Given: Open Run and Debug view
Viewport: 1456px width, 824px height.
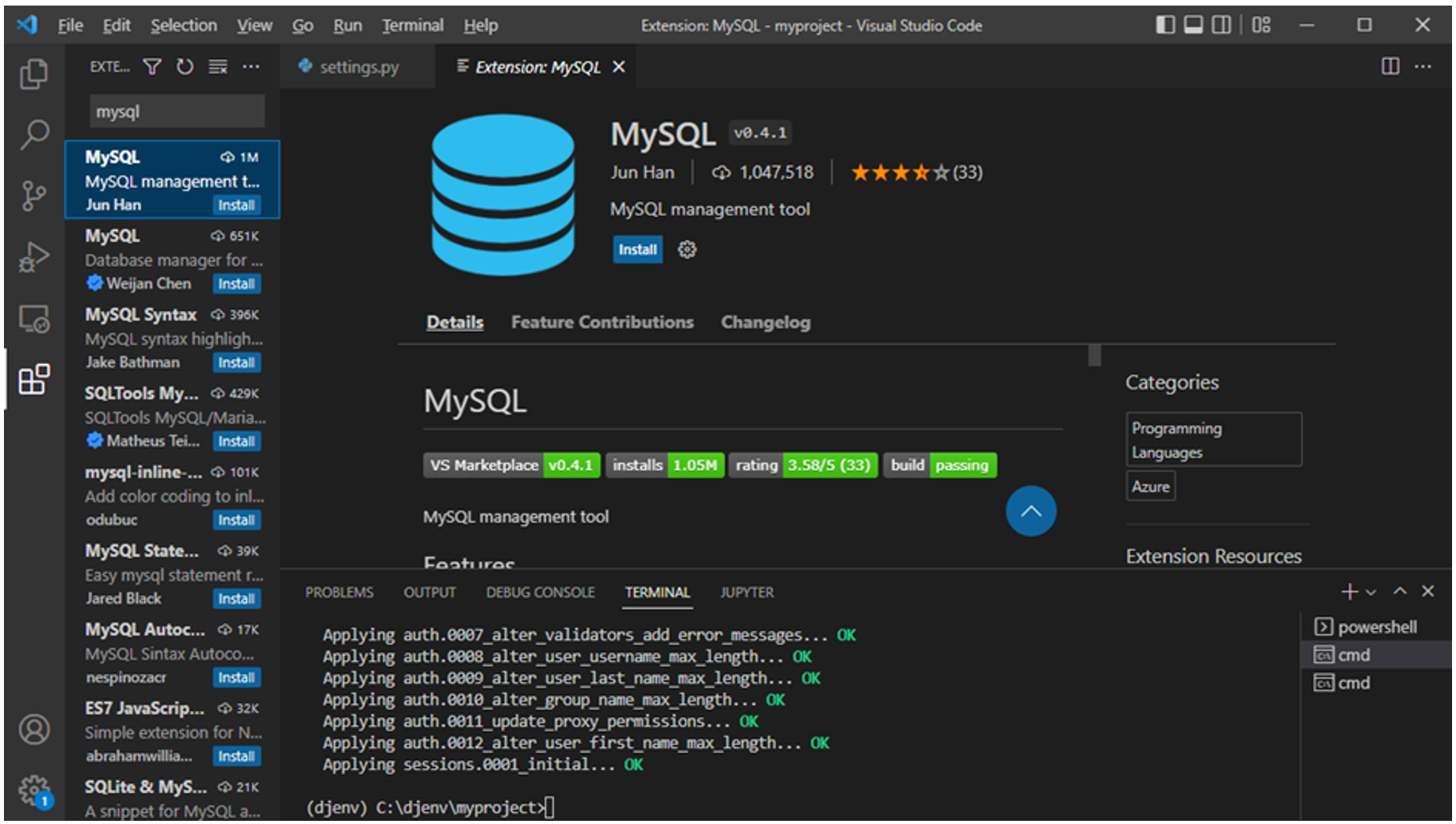Looking at the screenshot, I should pyautogui.click(x=33, y=257).
